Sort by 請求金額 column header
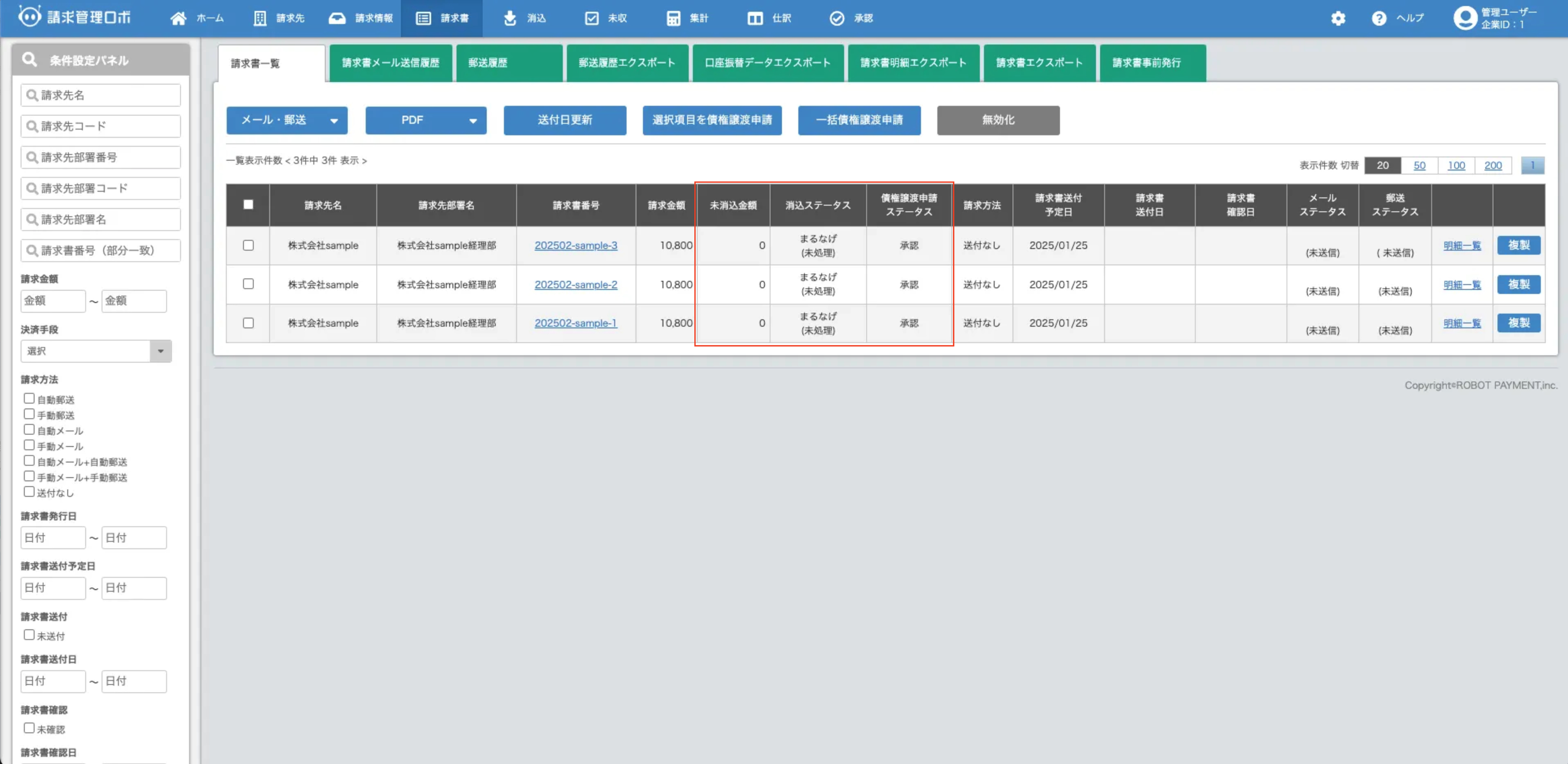The image size is (1568, 764). pyautogui.click(x=666, y=205)
